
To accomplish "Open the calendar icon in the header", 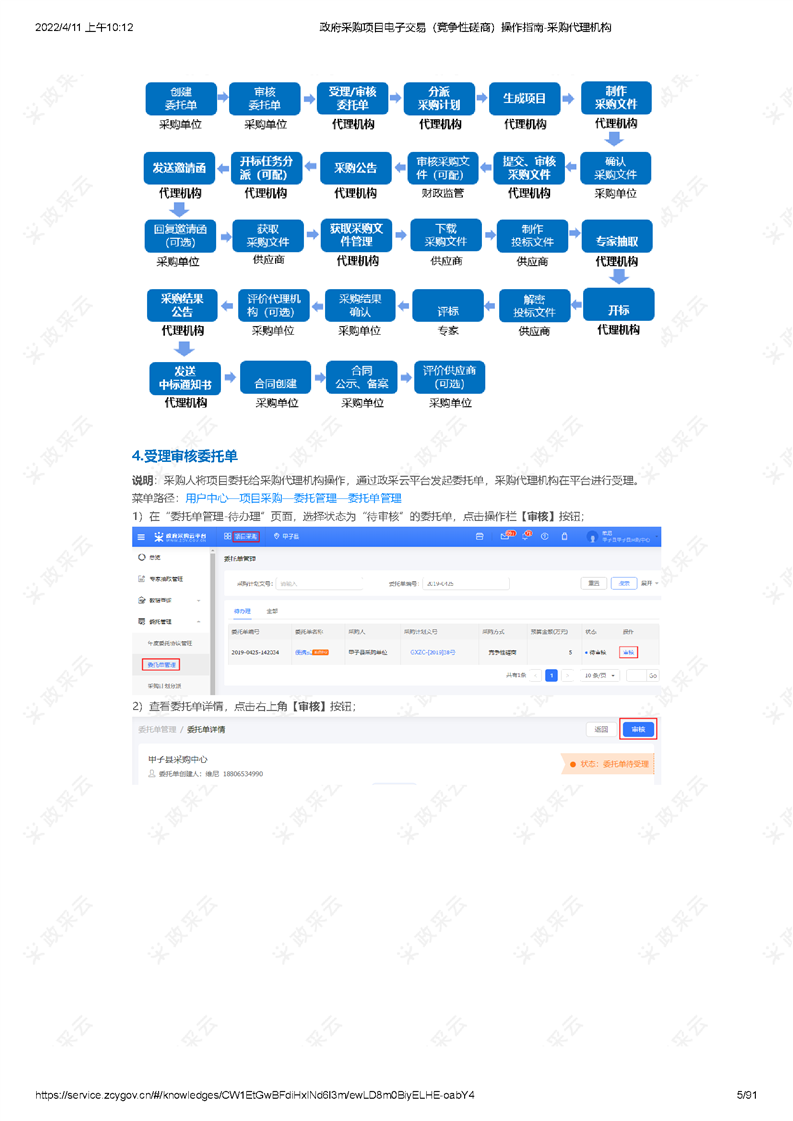I will coord(479,537).
